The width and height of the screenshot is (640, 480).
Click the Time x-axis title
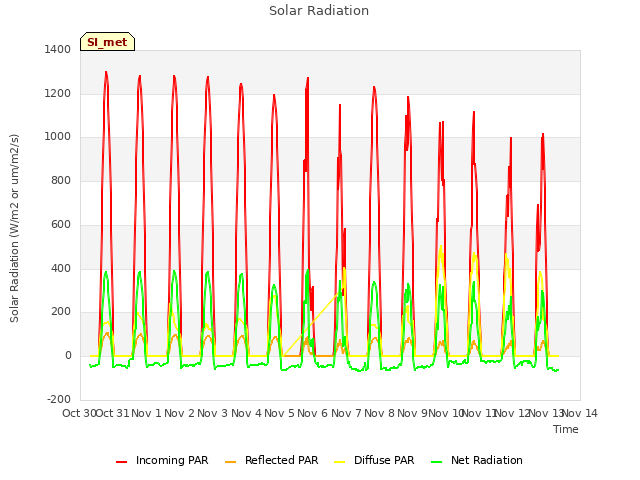(x=566, y=429)
